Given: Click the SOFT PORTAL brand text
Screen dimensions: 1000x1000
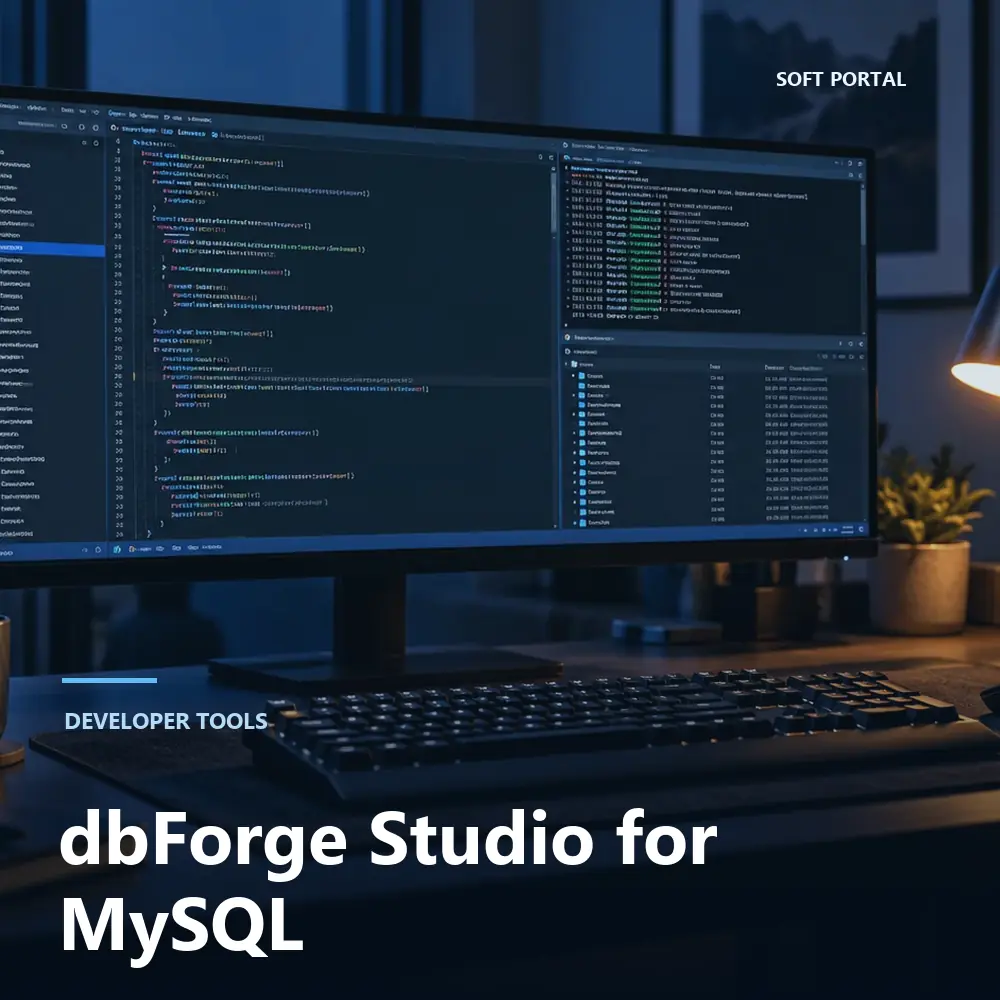Looking at the screenshot, I should pos(841,79).
